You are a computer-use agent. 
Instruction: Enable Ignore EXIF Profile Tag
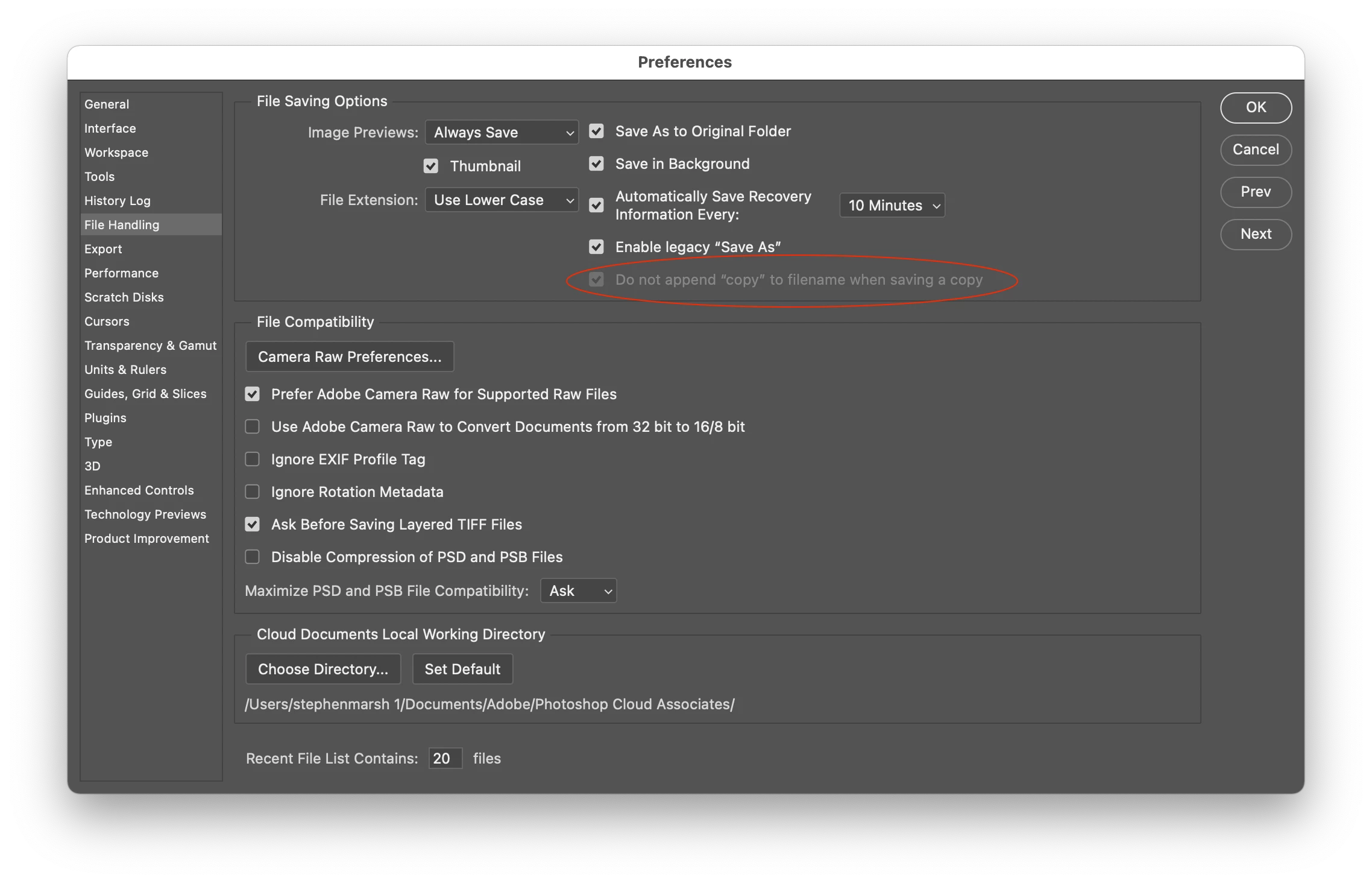tap(252, 460)
